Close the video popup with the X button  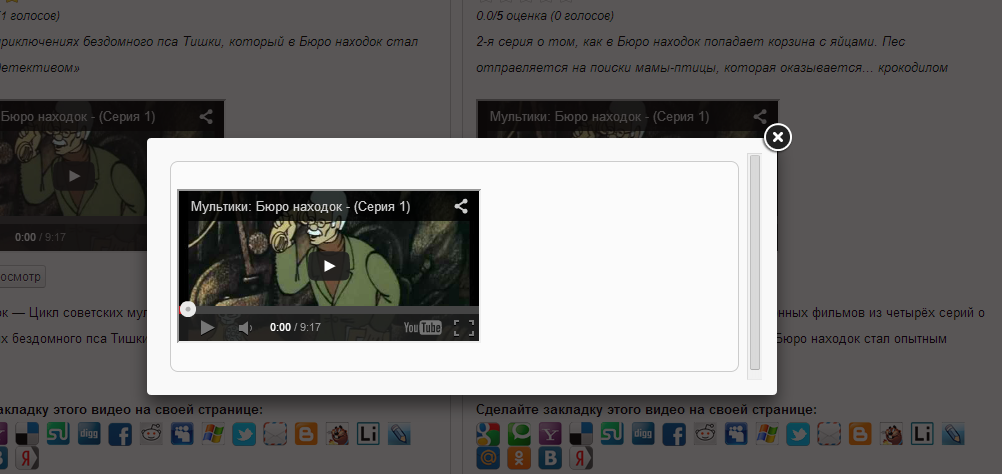click(777, 137)
